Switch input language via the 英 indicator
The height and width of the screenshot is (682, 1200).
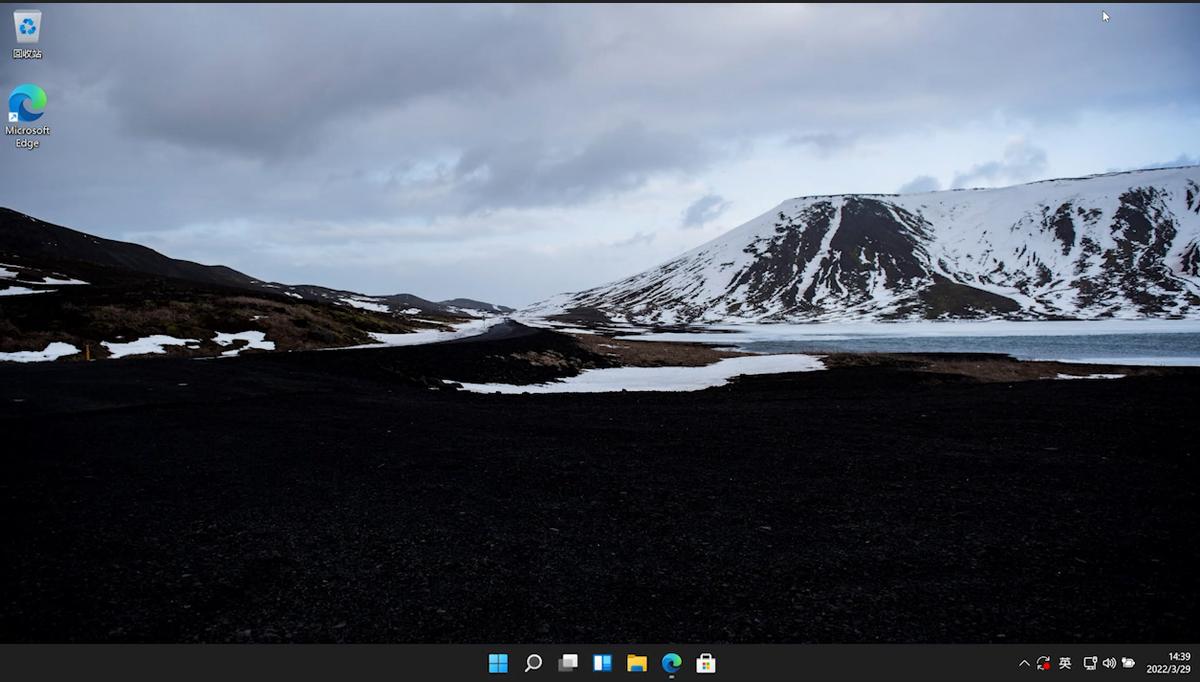[1065, 663]
